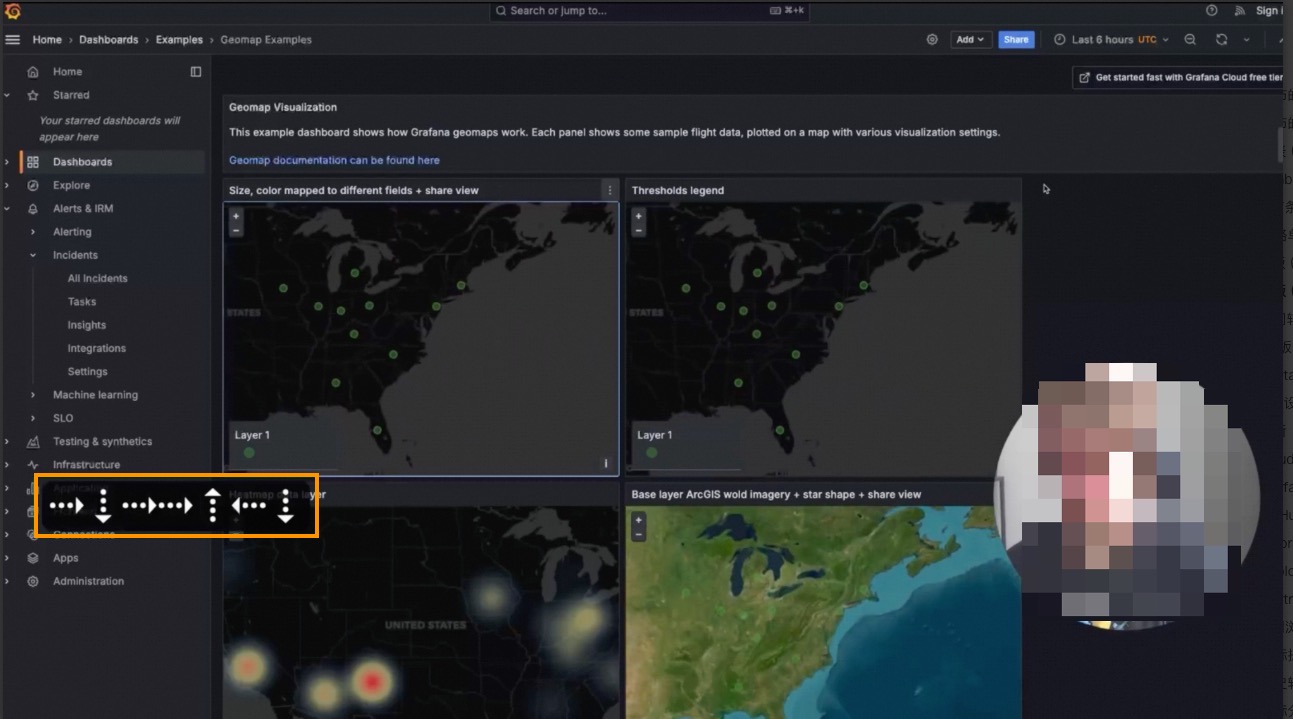Select Insights under Incidents
The height and width of the screenshot is (719, 1293).
pos(87,325)
